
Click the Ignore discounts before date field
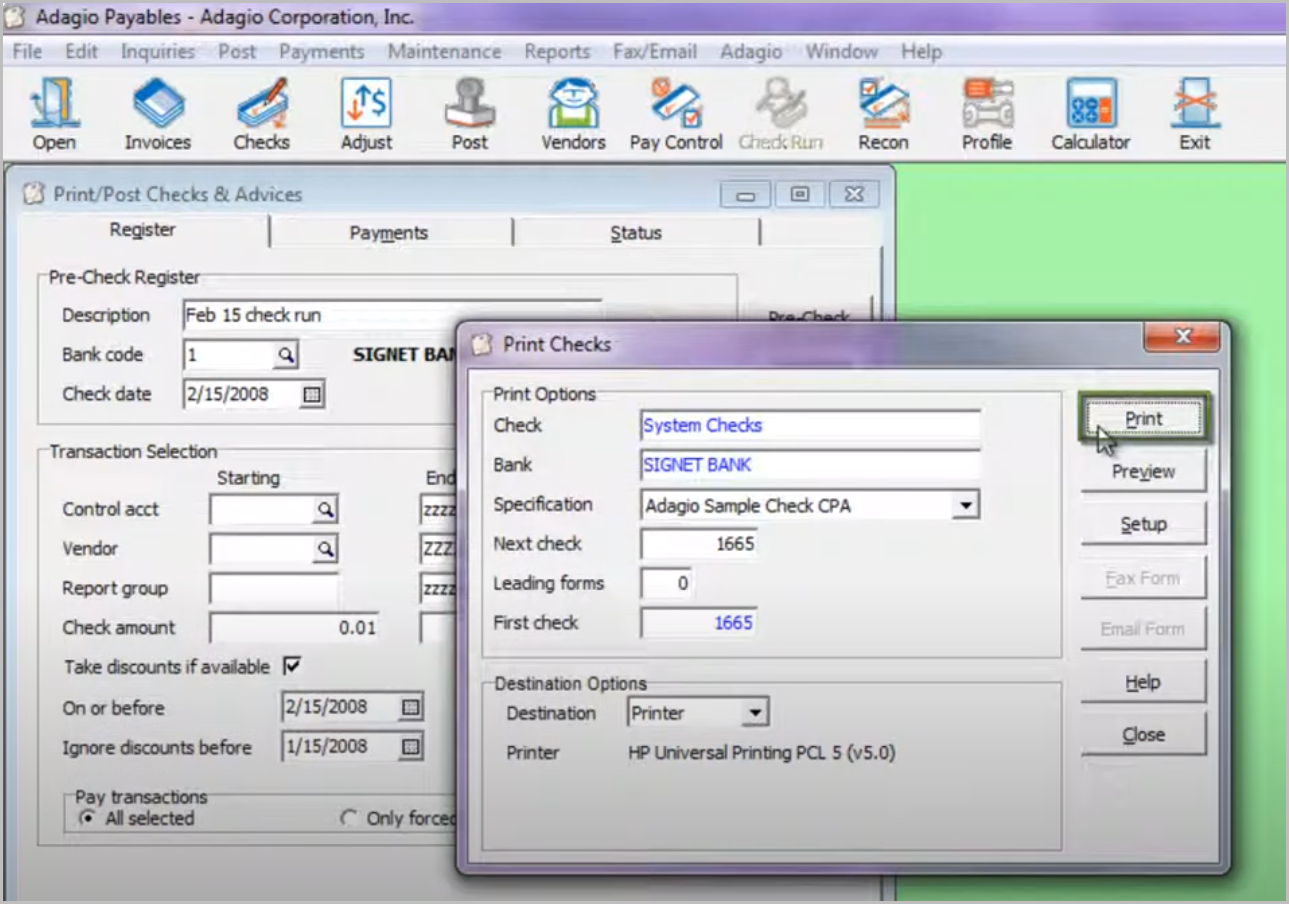[x=340, y=747]
